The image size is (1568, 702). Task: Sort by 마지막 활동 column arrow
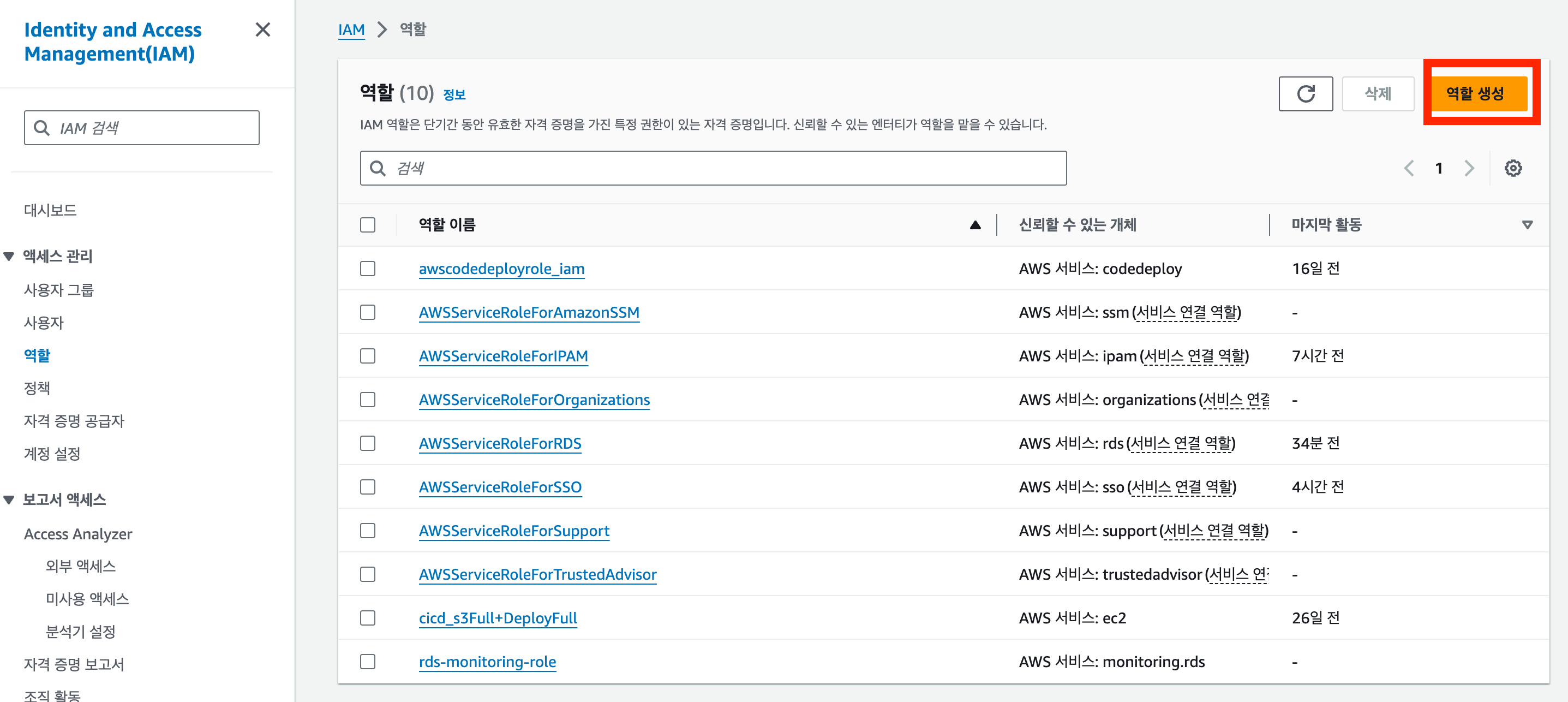[1527, 225]
